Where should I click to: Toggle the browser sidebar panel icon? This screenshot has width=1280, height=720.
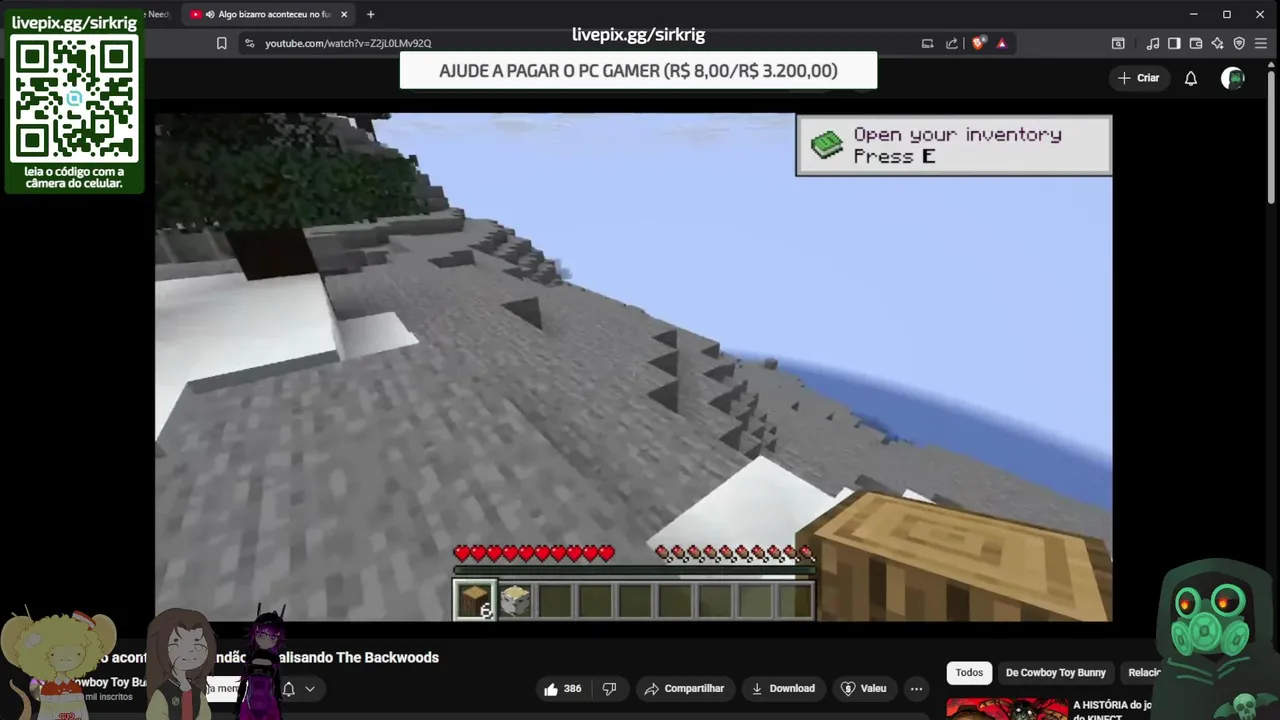click(1174, 43)
